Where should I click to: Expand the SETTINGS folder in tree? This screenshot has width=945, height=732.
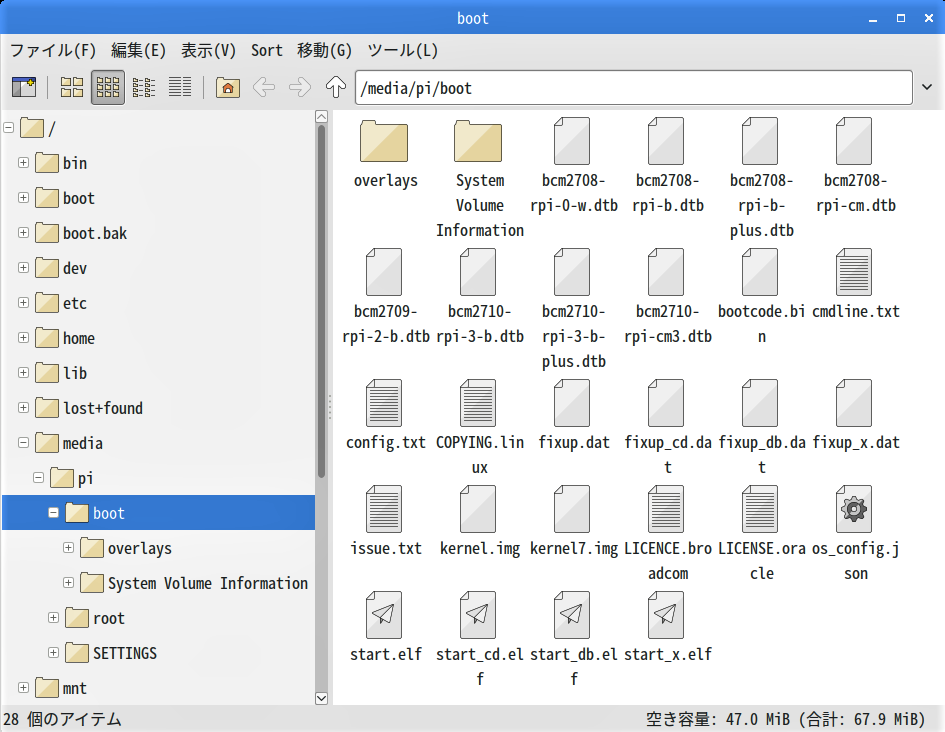pyautogui.click(x=54, y=652)
